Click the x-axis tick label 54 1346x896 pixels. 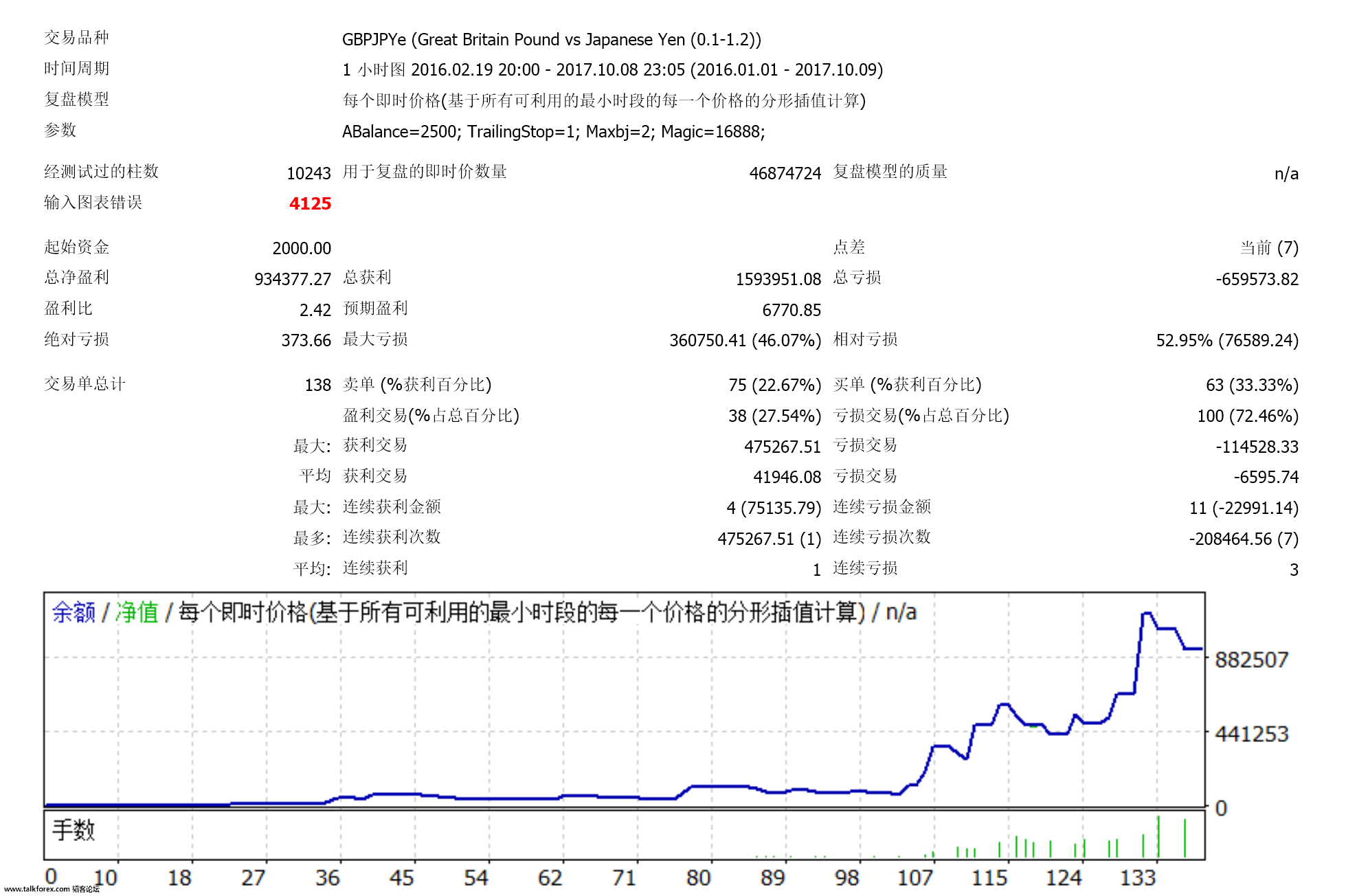(475, 877)
